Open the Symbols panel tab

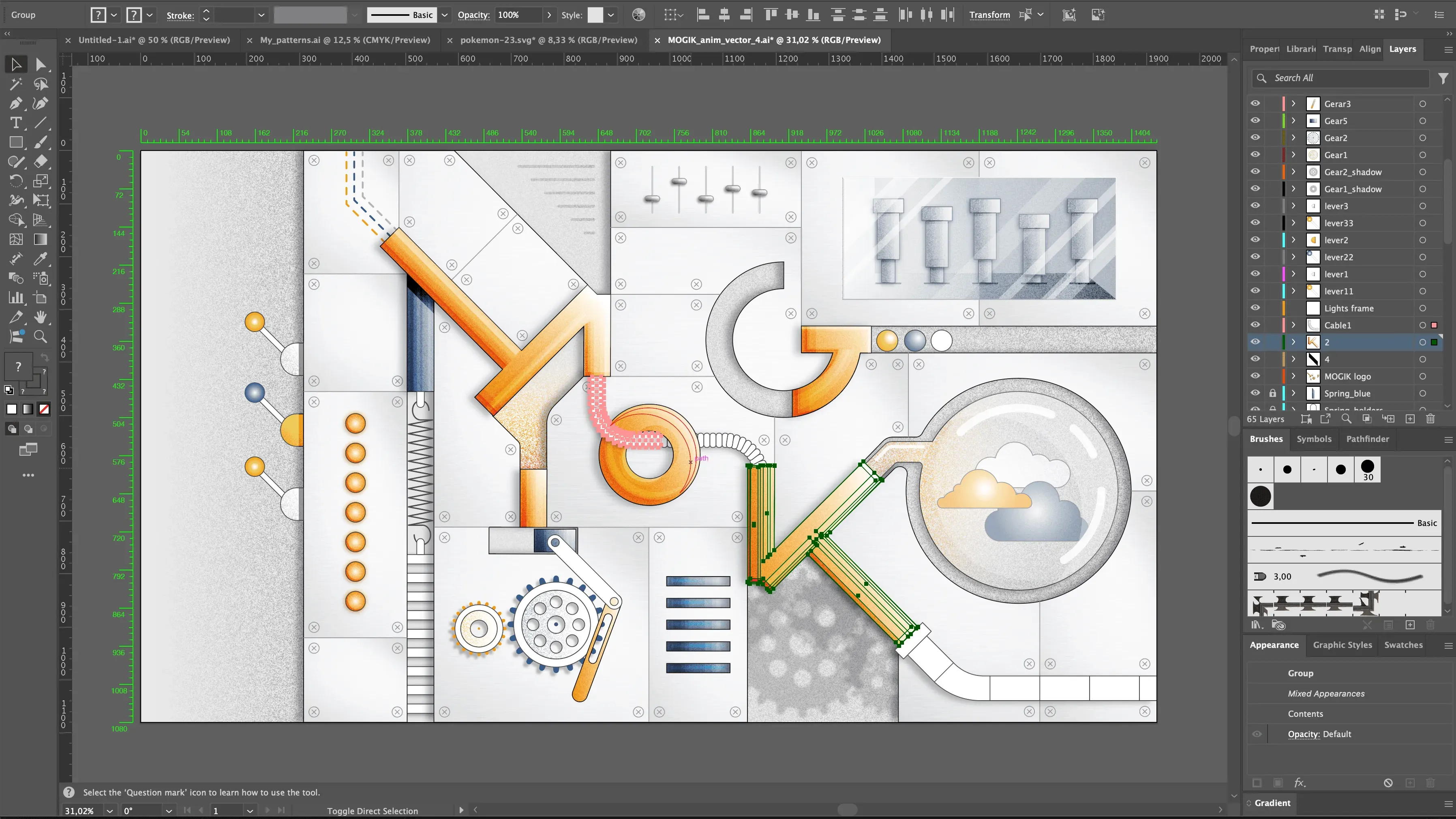point(1314,439)
